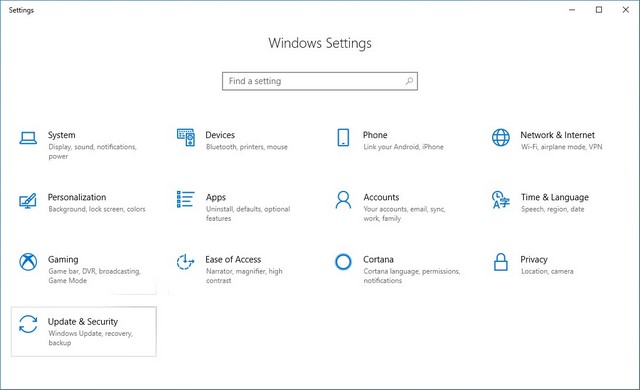640x390 pixels.
Task: Click the Cortana circle icon
Action: [343, 262]
